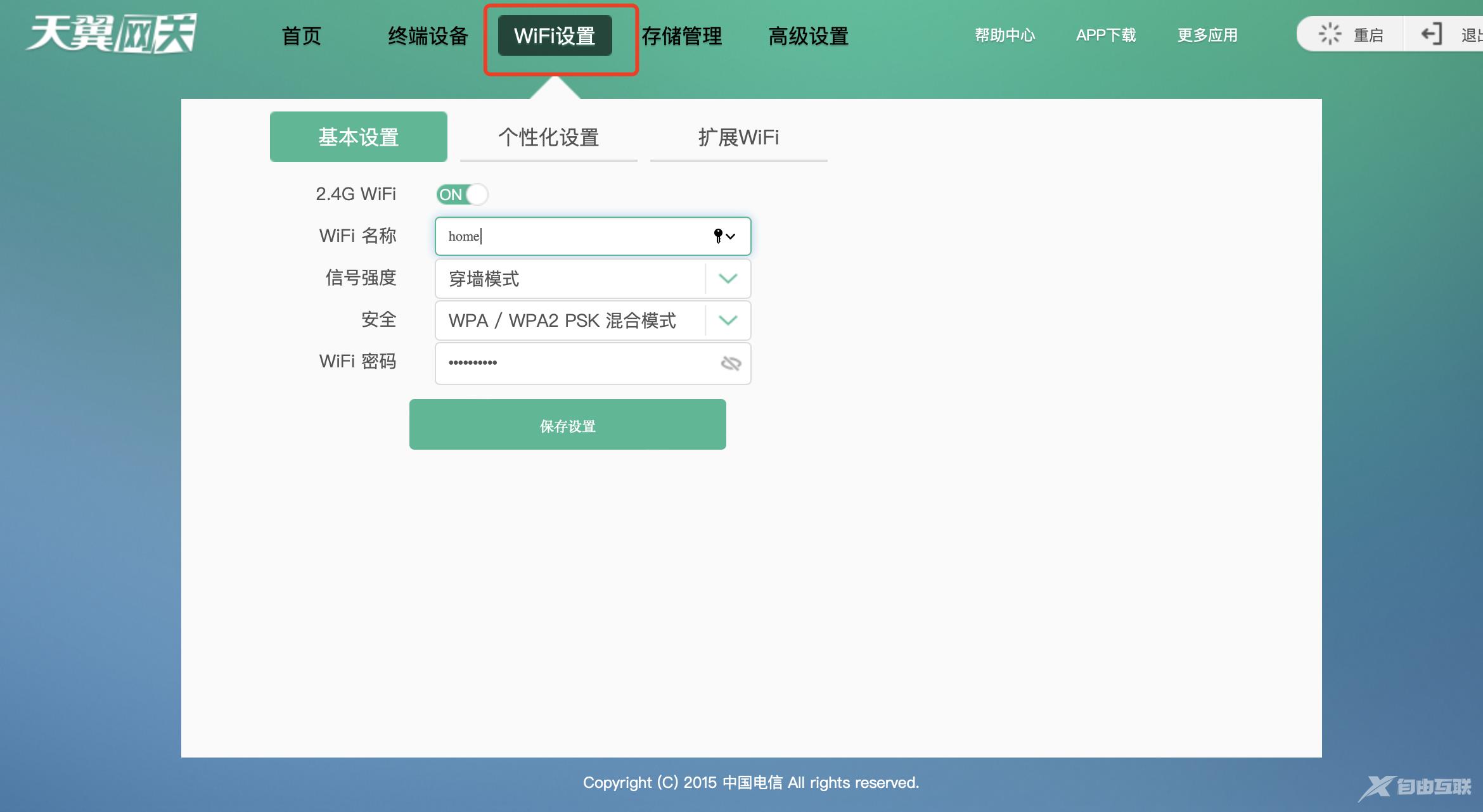
Task: Open the APP下载 download link
Action: click(x=1106, y=35)
